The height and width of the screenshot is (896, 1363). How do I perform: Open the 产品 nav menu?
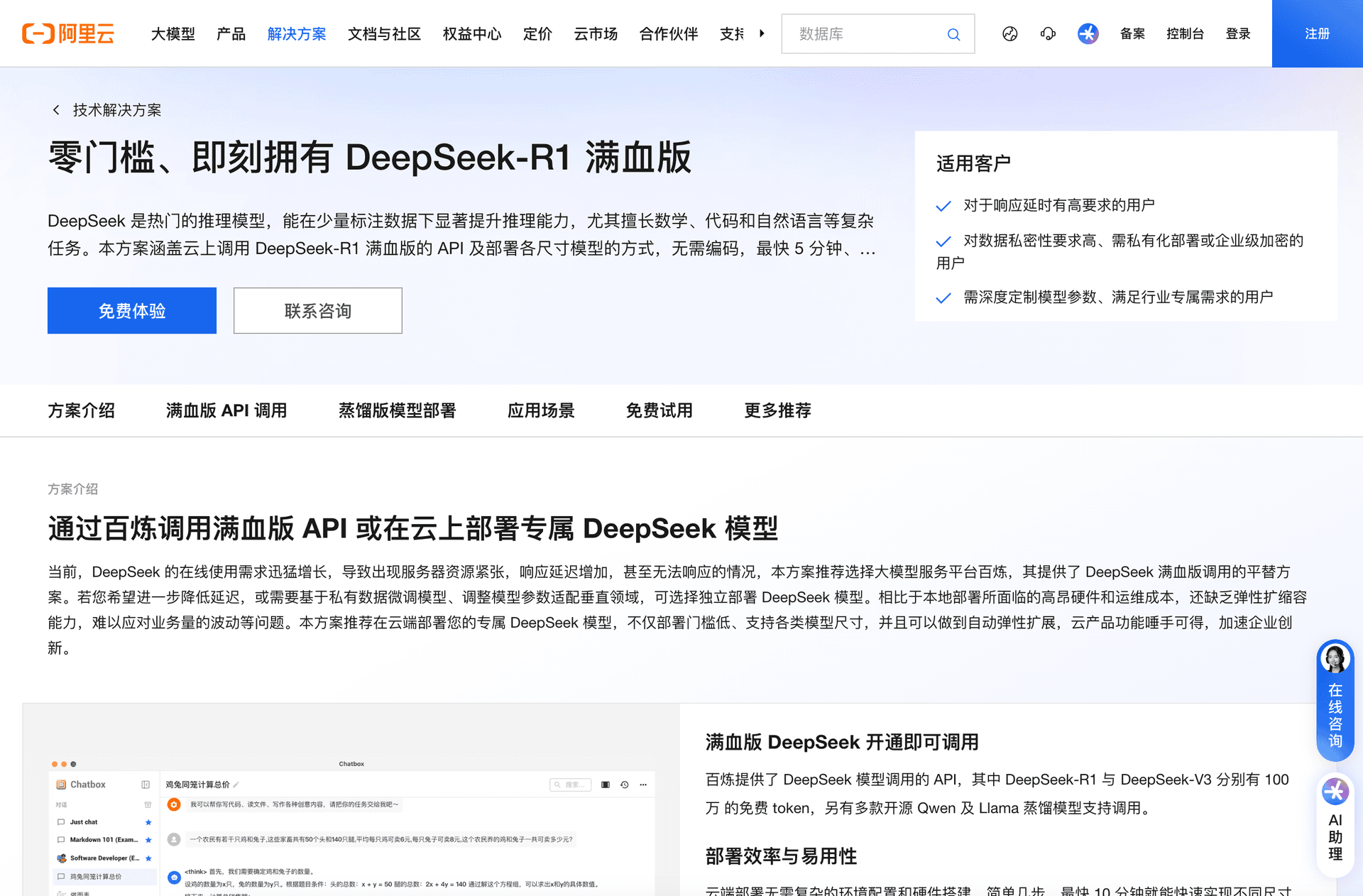coord(231,34)
